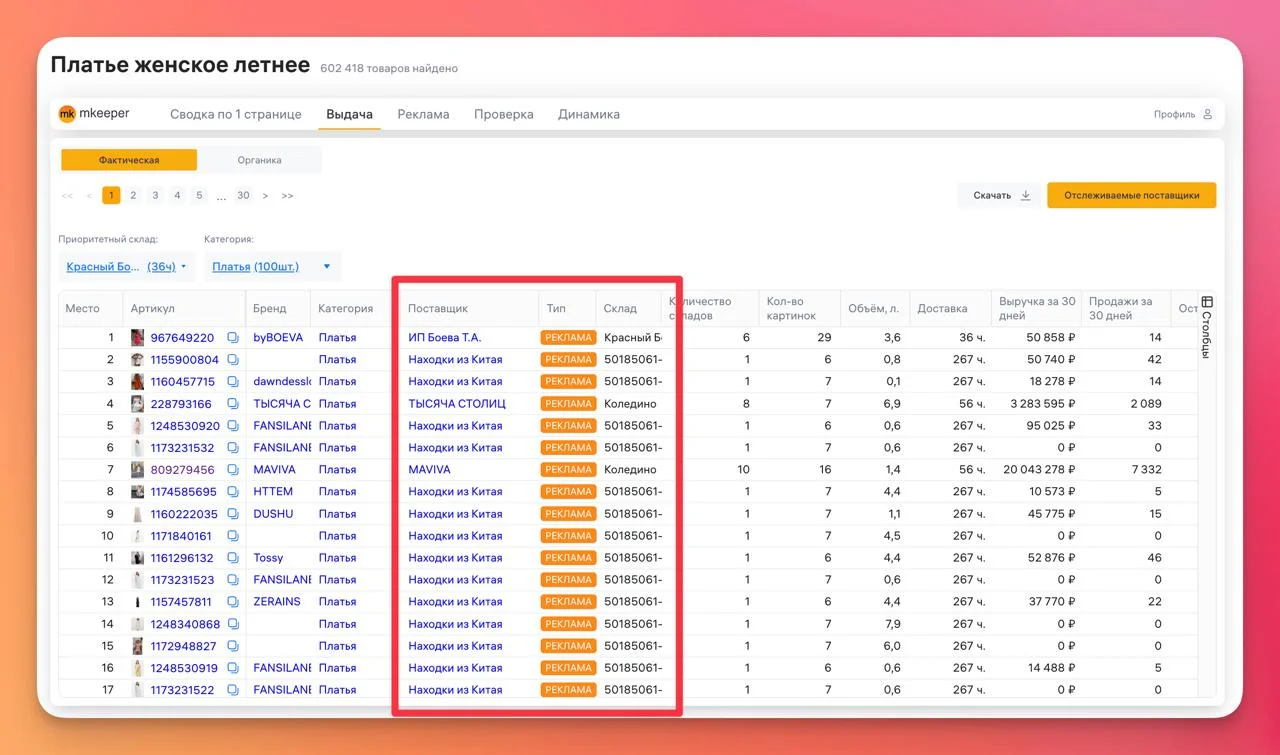Sort by the Доставка column header
Screen dimensions: 1280x755
point(942,309)
